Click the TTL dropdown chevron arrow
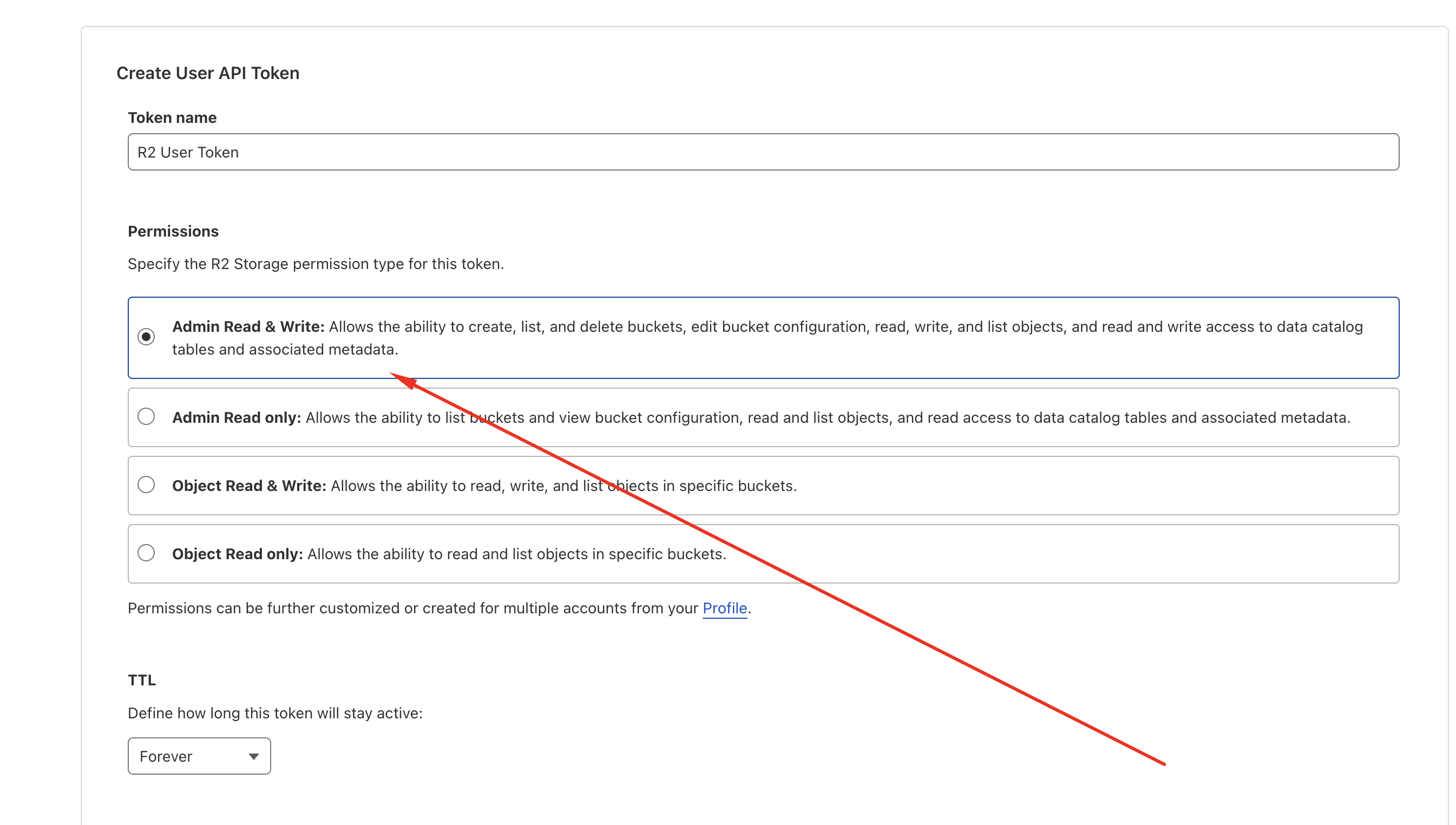1456x825 pixels. [x=253, y=756]
